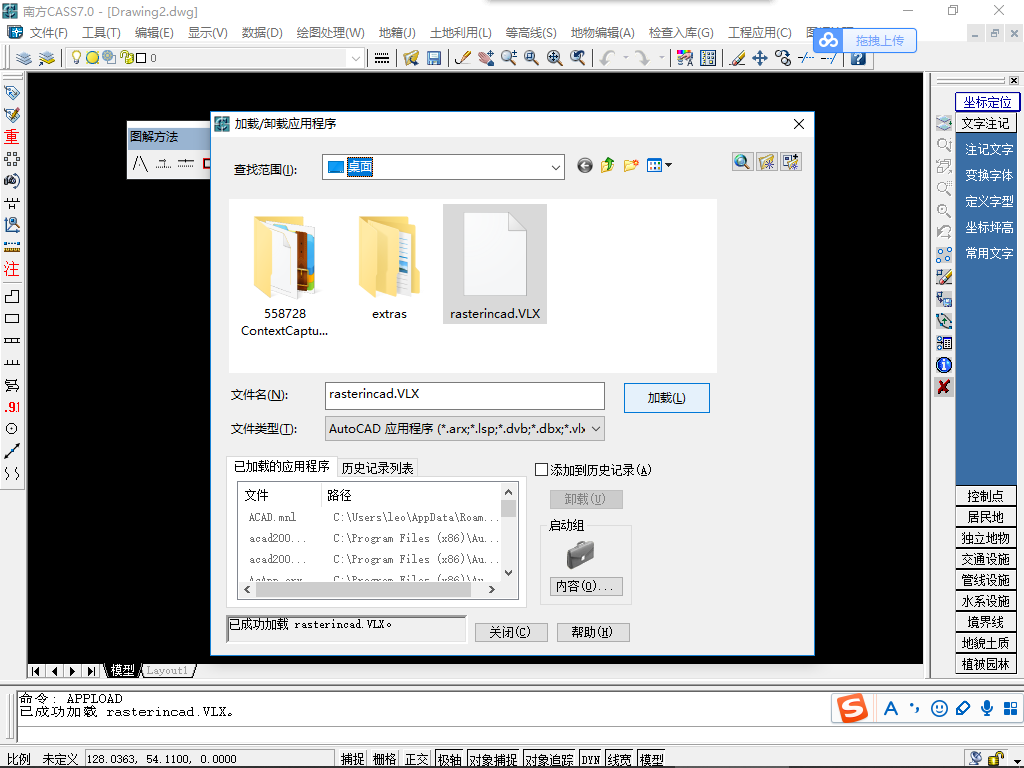
Task: Open the 等高线(S) menu
Action: [531, 33]
